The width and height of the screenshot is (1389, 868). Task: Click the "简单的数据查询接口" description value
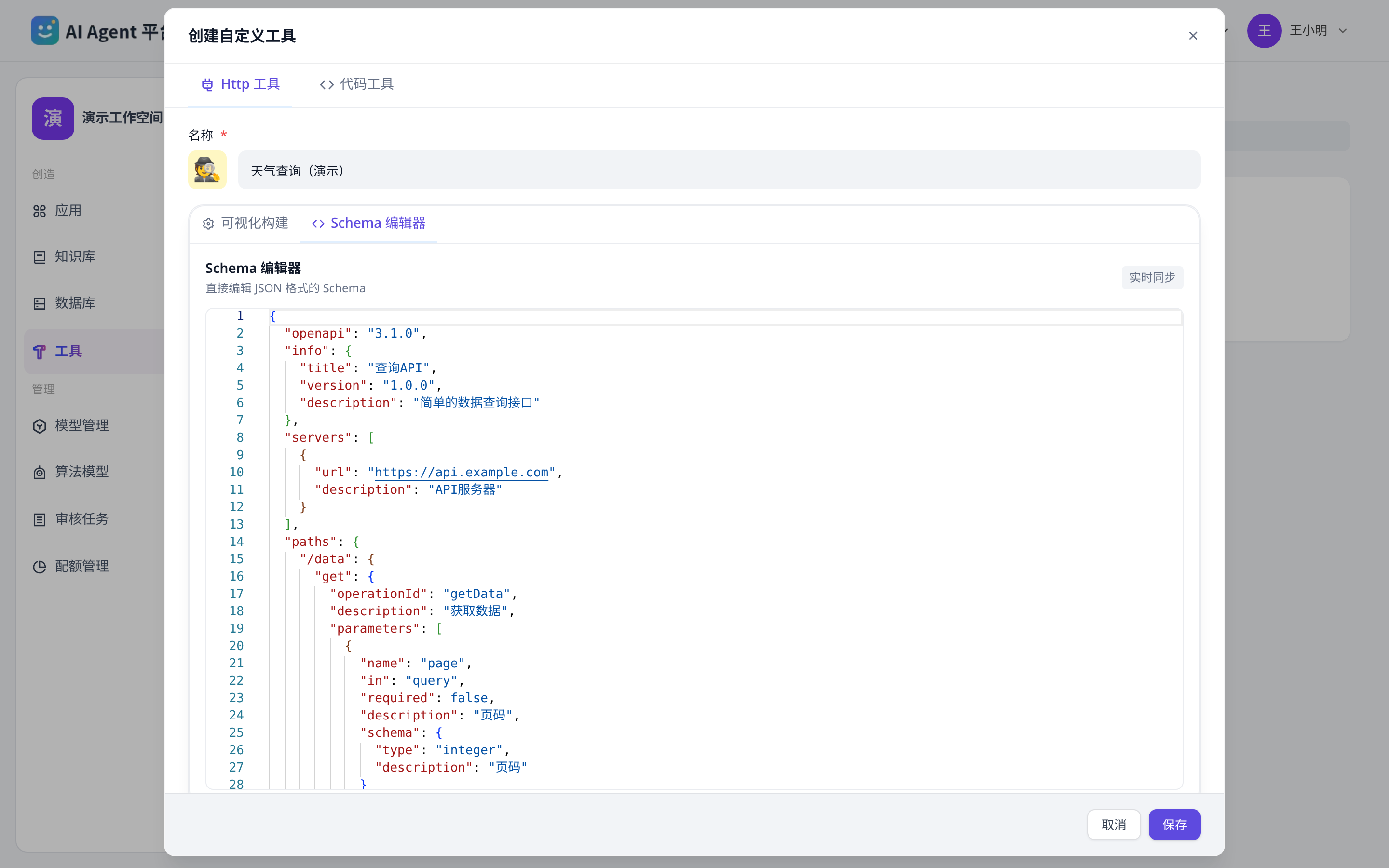pyautogui.click(x=477, y=403)
